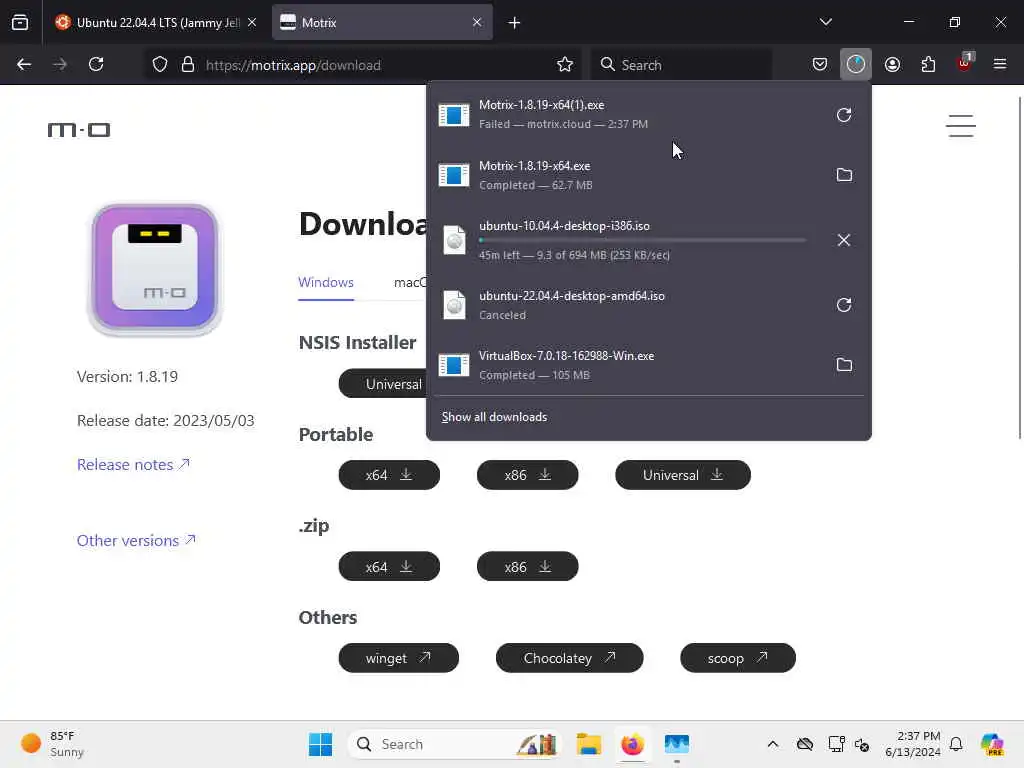The height and width of the screenshot is (768, 1024).
Task: Retry the canceled ubuntu-22.04.4-desktop-amd64.iso download
Action: click(844, 305)
